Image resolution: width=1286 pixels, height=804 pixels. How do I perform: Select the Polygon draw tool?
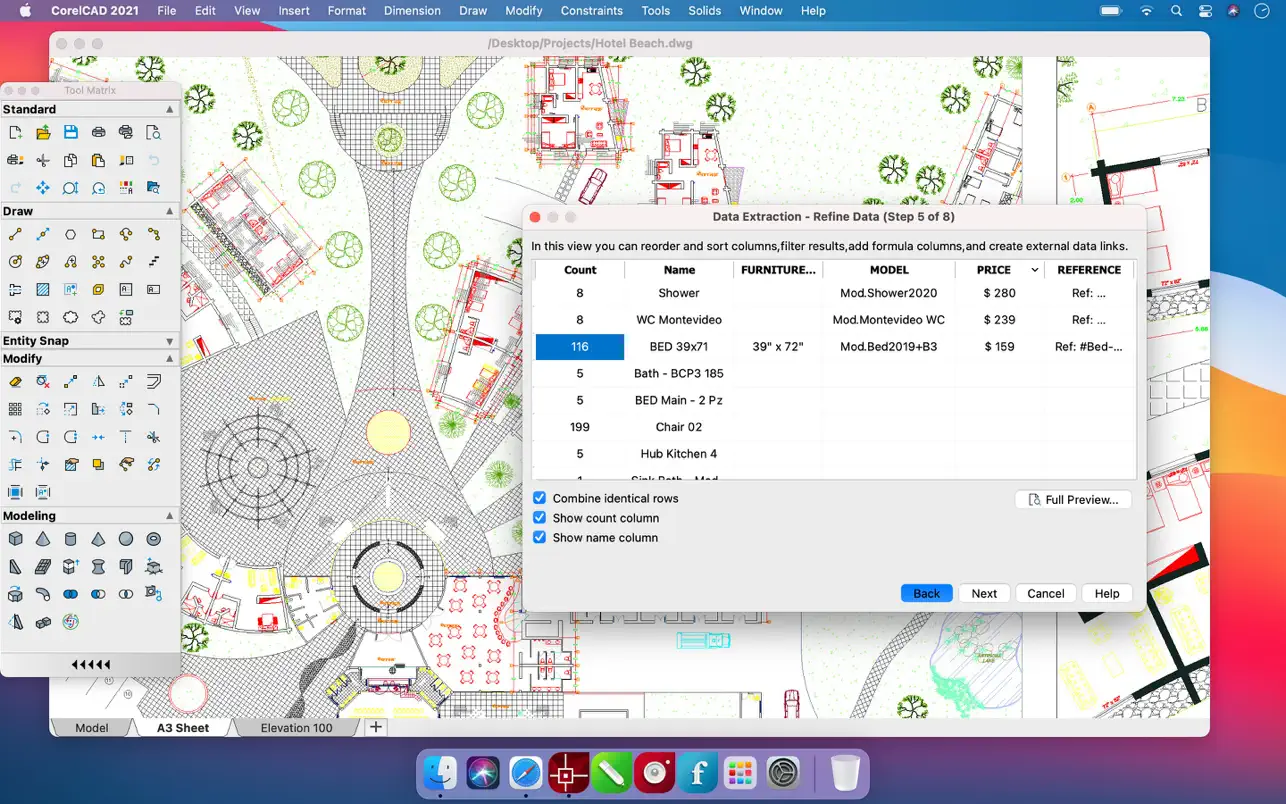pyautogui.click(x=70, y=235)
